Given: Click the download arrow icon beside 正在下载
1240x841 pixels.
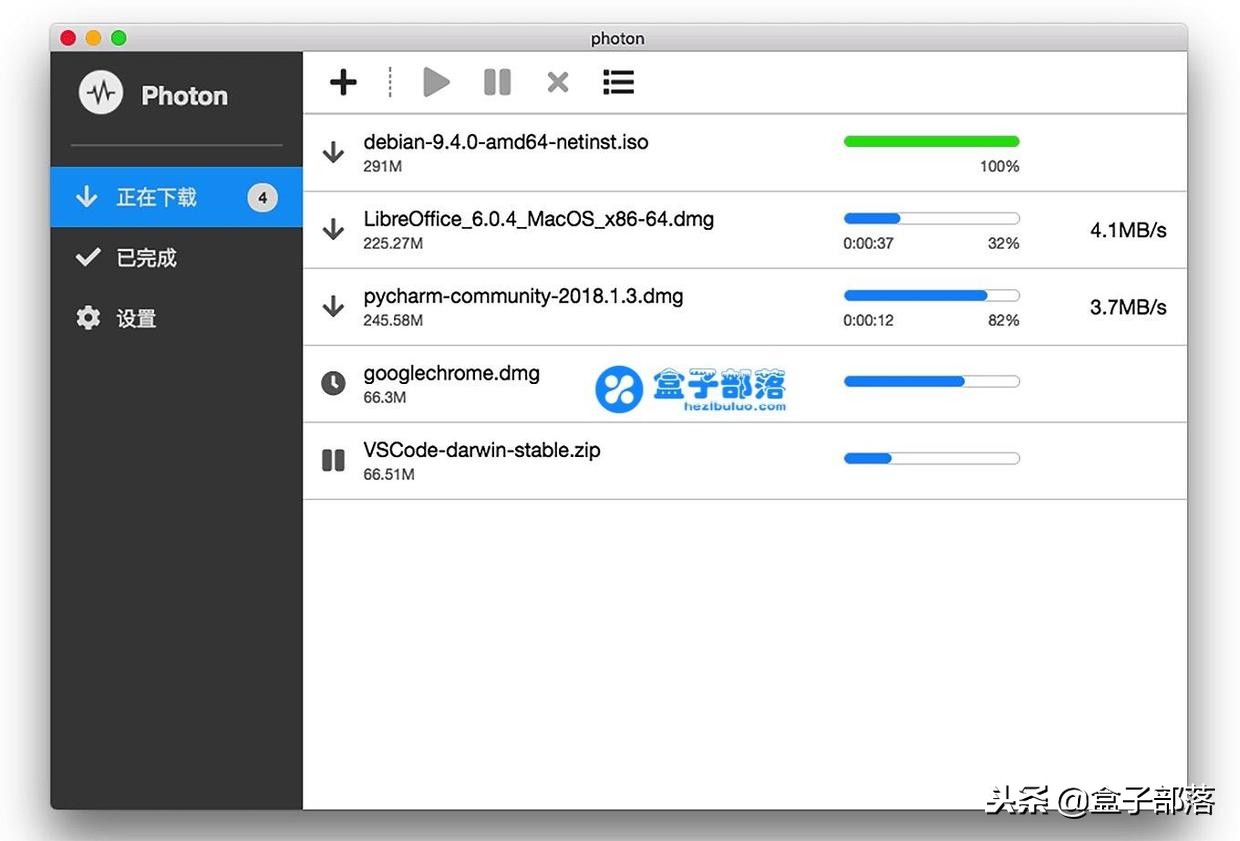Looking at the screenshot, I should pos(87,197).
